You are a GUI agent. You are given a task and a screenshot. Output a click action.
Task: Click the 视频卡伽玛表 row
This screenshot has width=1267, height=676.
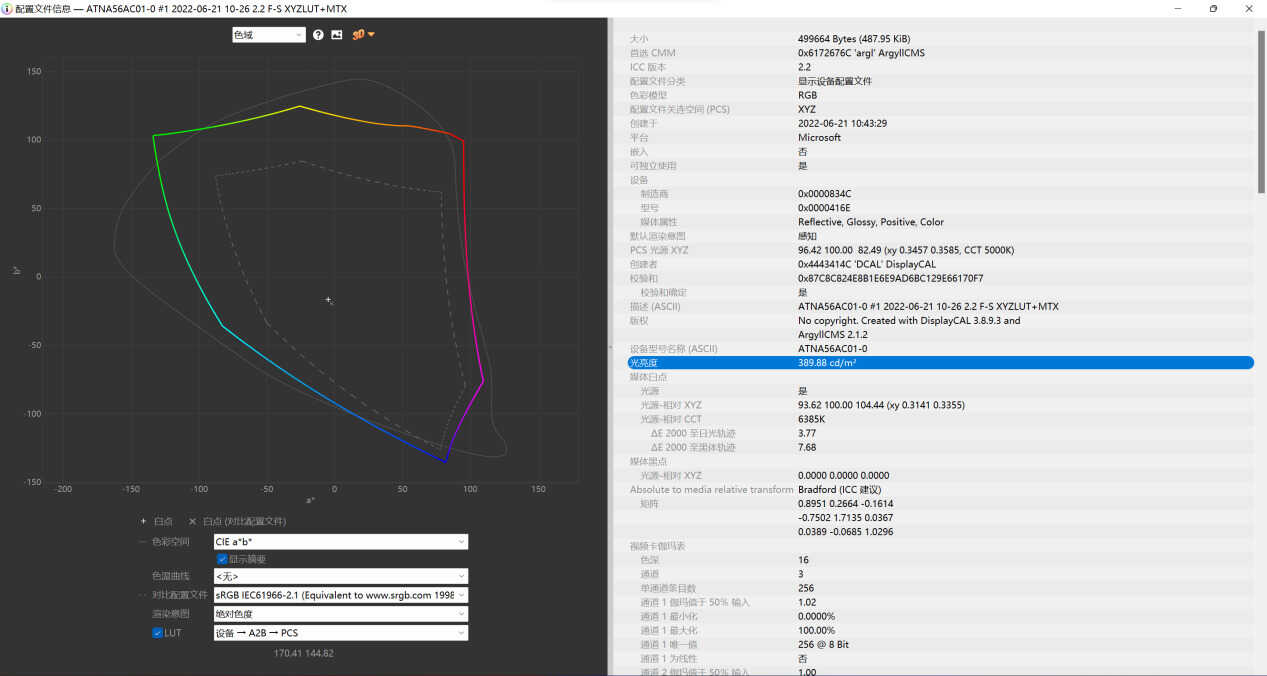tap(940, 546)
